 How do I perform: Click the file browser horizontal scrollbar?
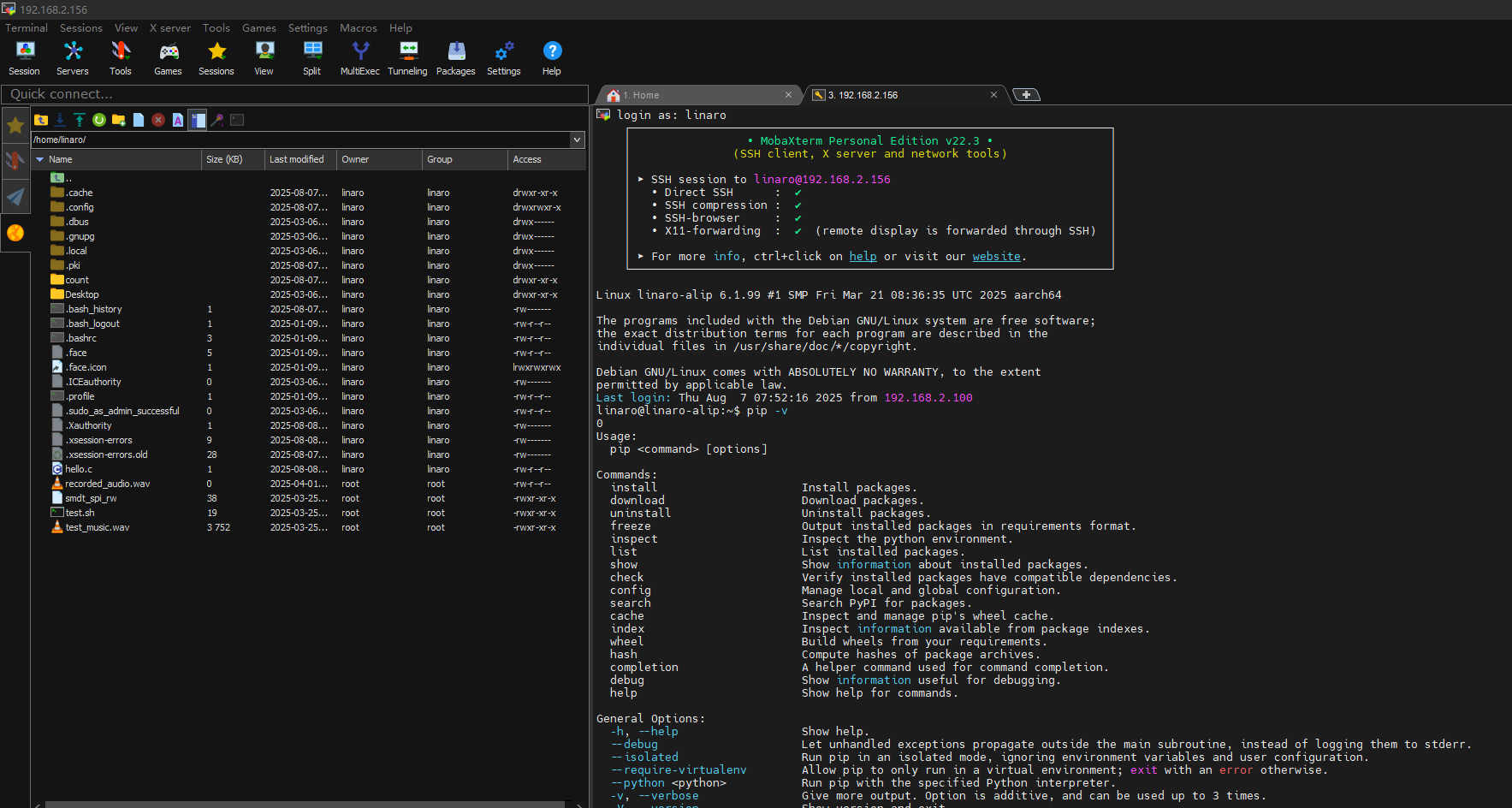(305, 804)
